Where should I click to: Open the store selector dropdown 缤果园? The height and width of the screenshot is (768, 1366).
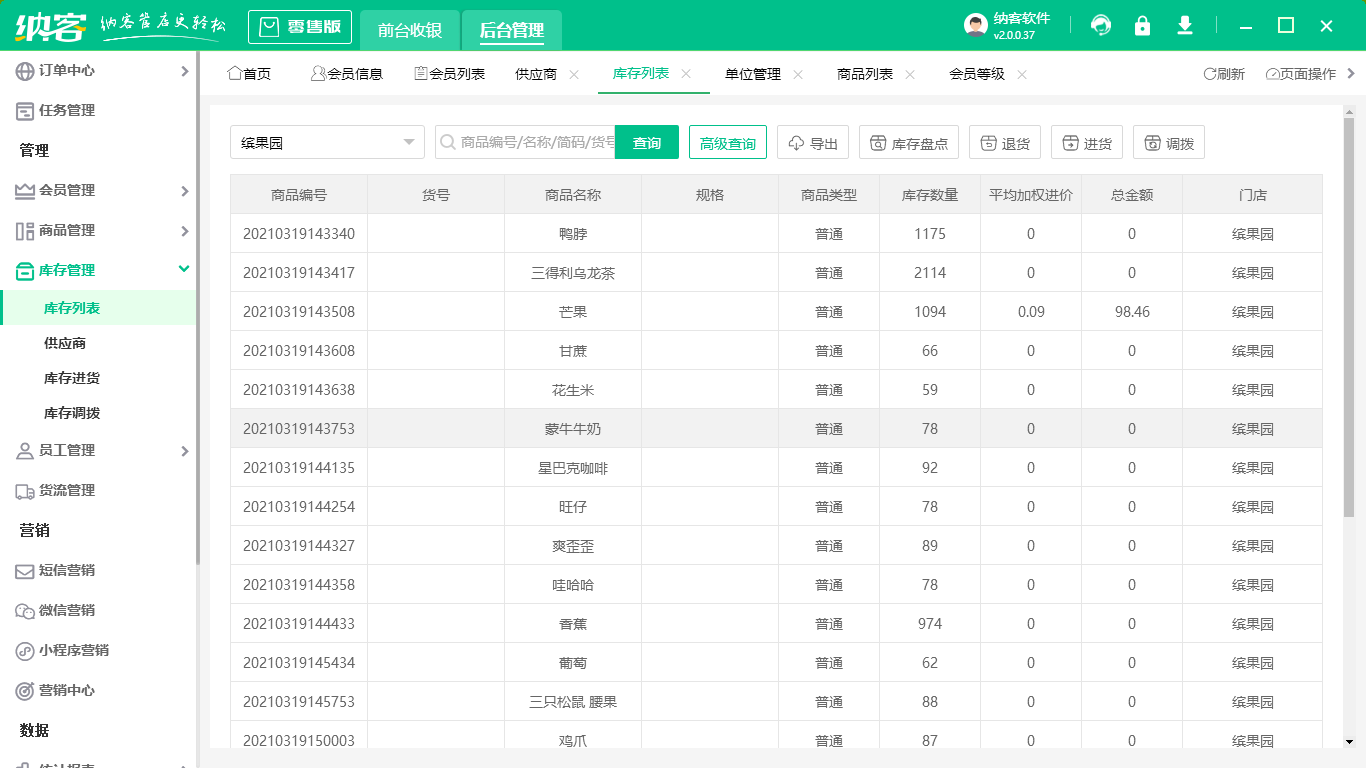(327, 142)
